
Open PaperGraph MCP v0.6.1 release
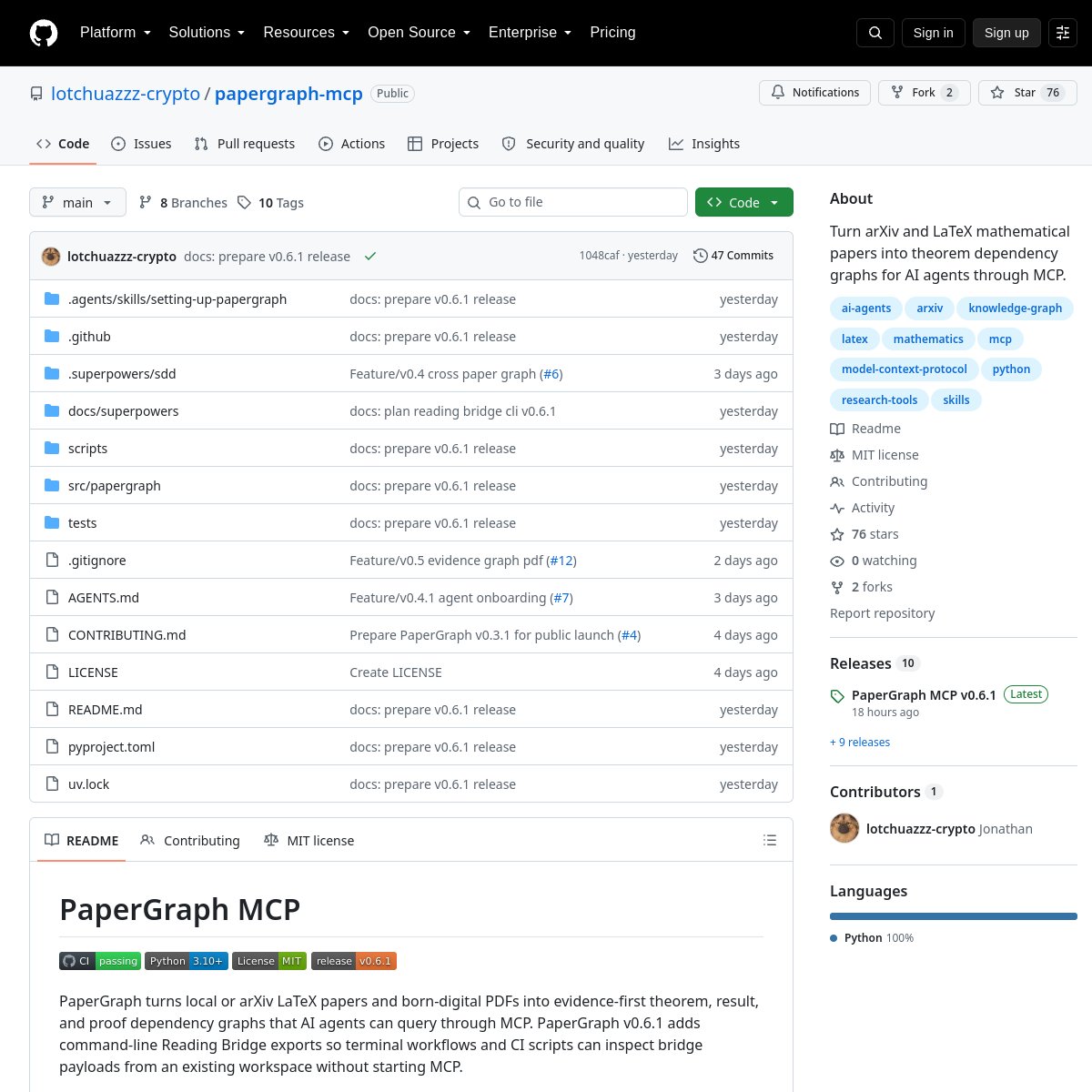click(924, 695)
